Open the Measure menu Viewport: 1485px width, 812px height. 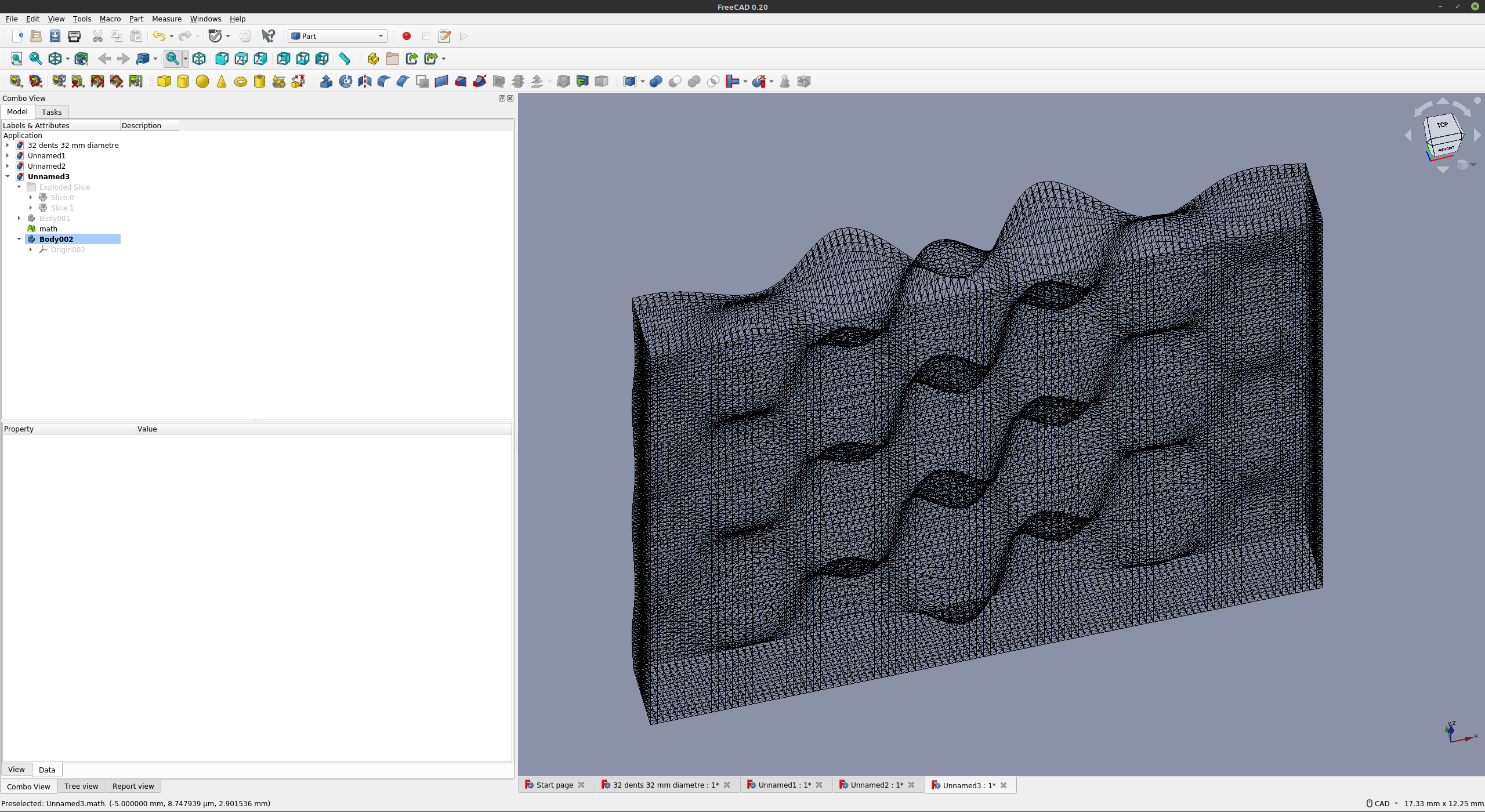pyautogui.click(x=166, y=19)
